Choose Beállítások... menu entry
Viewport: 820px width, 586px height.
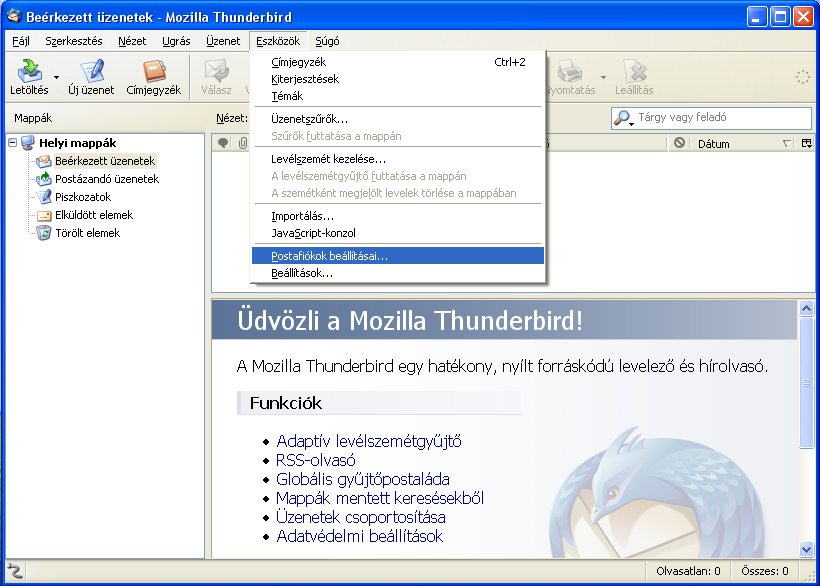point(398,273)
